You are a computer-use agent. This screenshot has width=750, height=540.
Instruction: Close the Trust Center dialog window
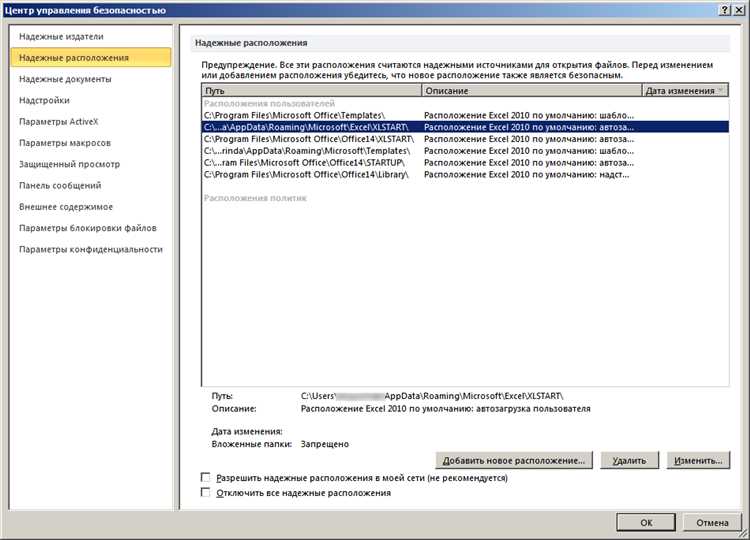738,10
